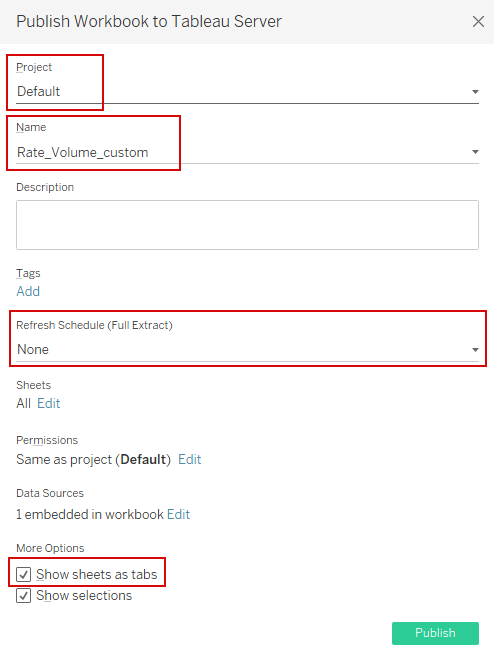Image resolution: width=494 pixels, height=653 pixels.
Task: Click into the Description text box
Action: (x=247, y=225)
